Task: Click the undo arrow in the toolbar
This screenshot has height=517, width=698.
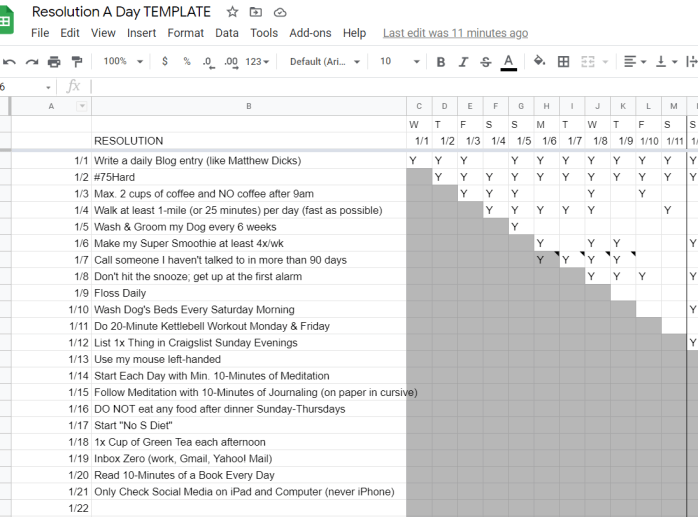Action: point(9,62)
